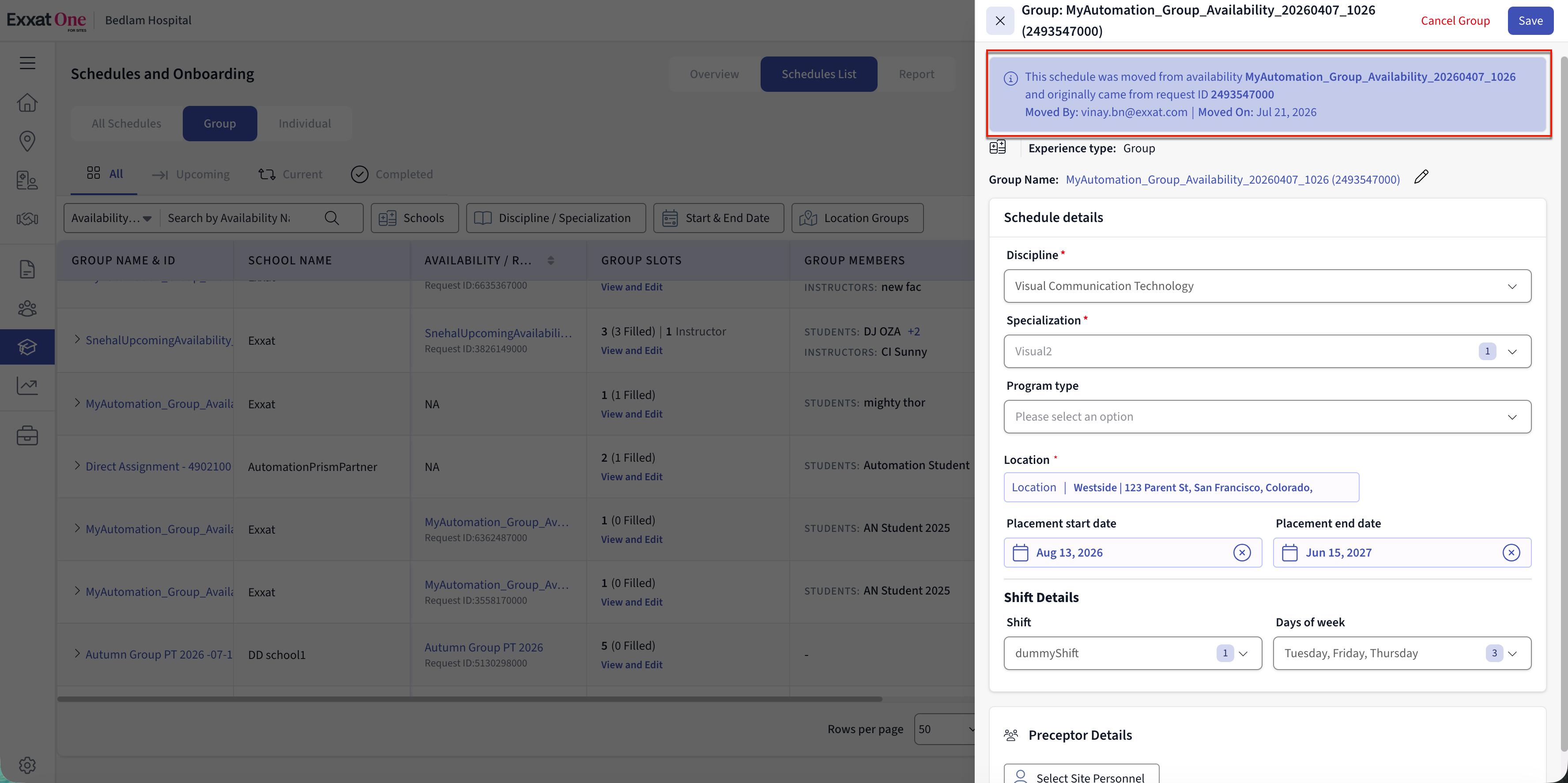Viewport: 1568px width, 783px height.
Task: Open the analytics chart sidebar icon
Action: (x=27, y=385)
